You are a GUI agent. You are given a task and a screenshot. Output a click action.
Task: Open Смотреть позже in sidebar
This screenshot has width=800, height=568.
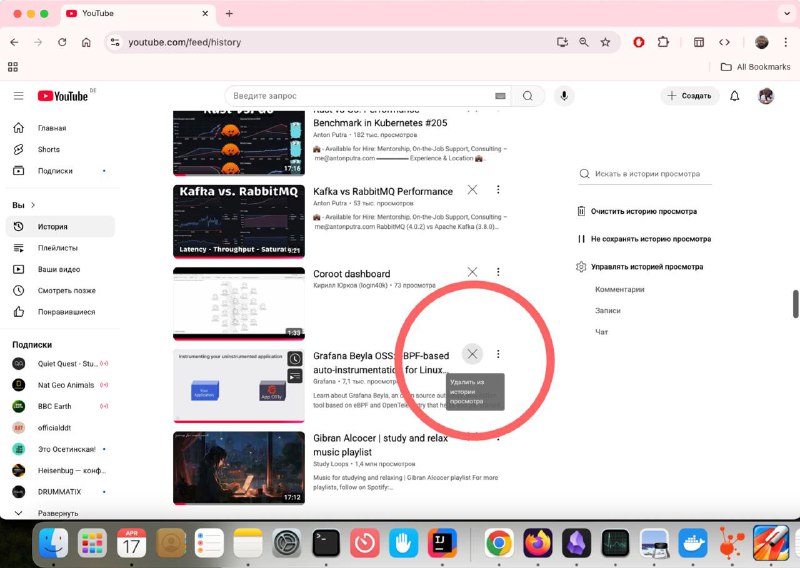click(60, 291)
